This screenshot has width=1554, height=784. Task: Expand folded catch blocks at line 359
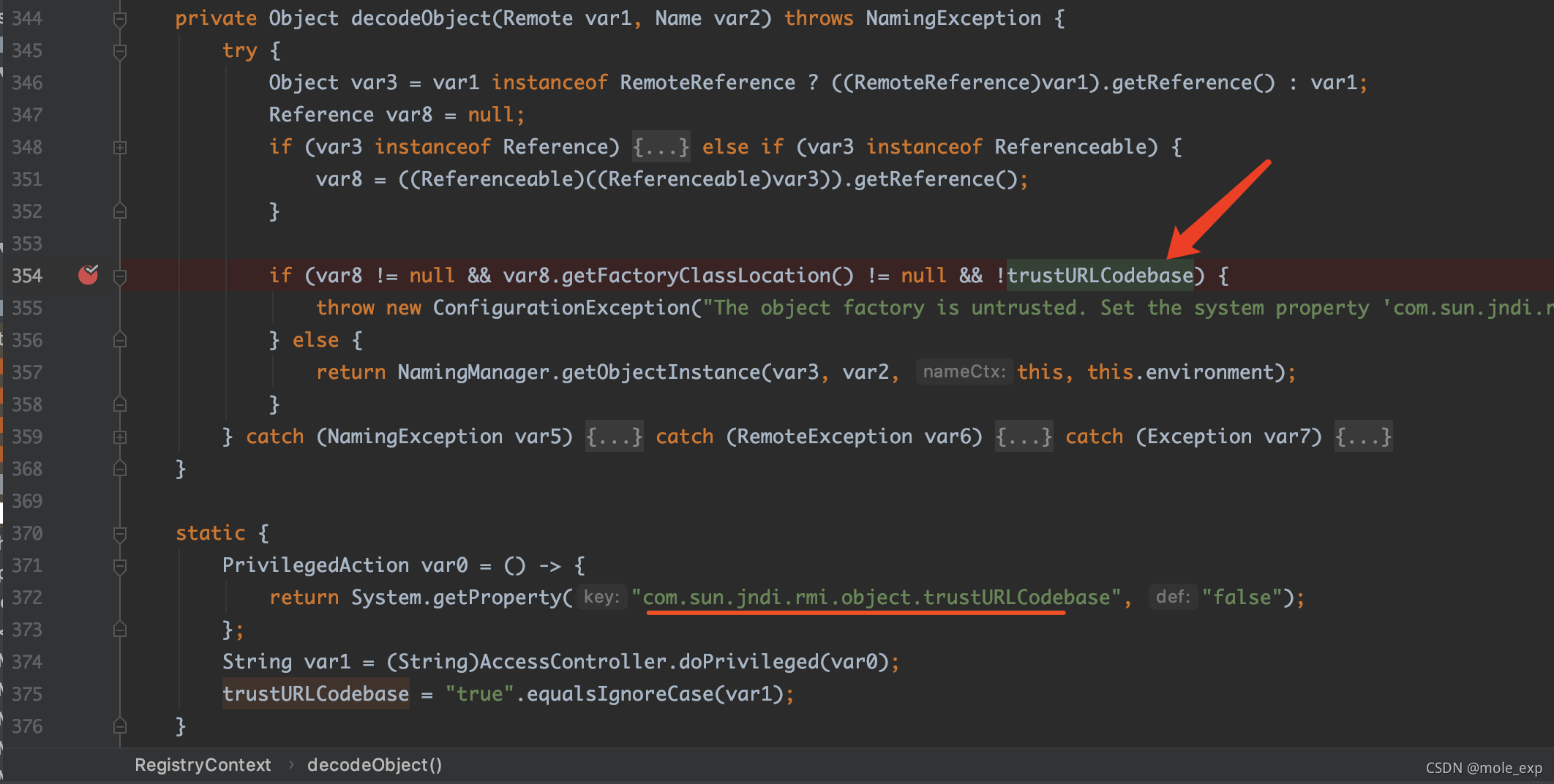tap(120, 437)
